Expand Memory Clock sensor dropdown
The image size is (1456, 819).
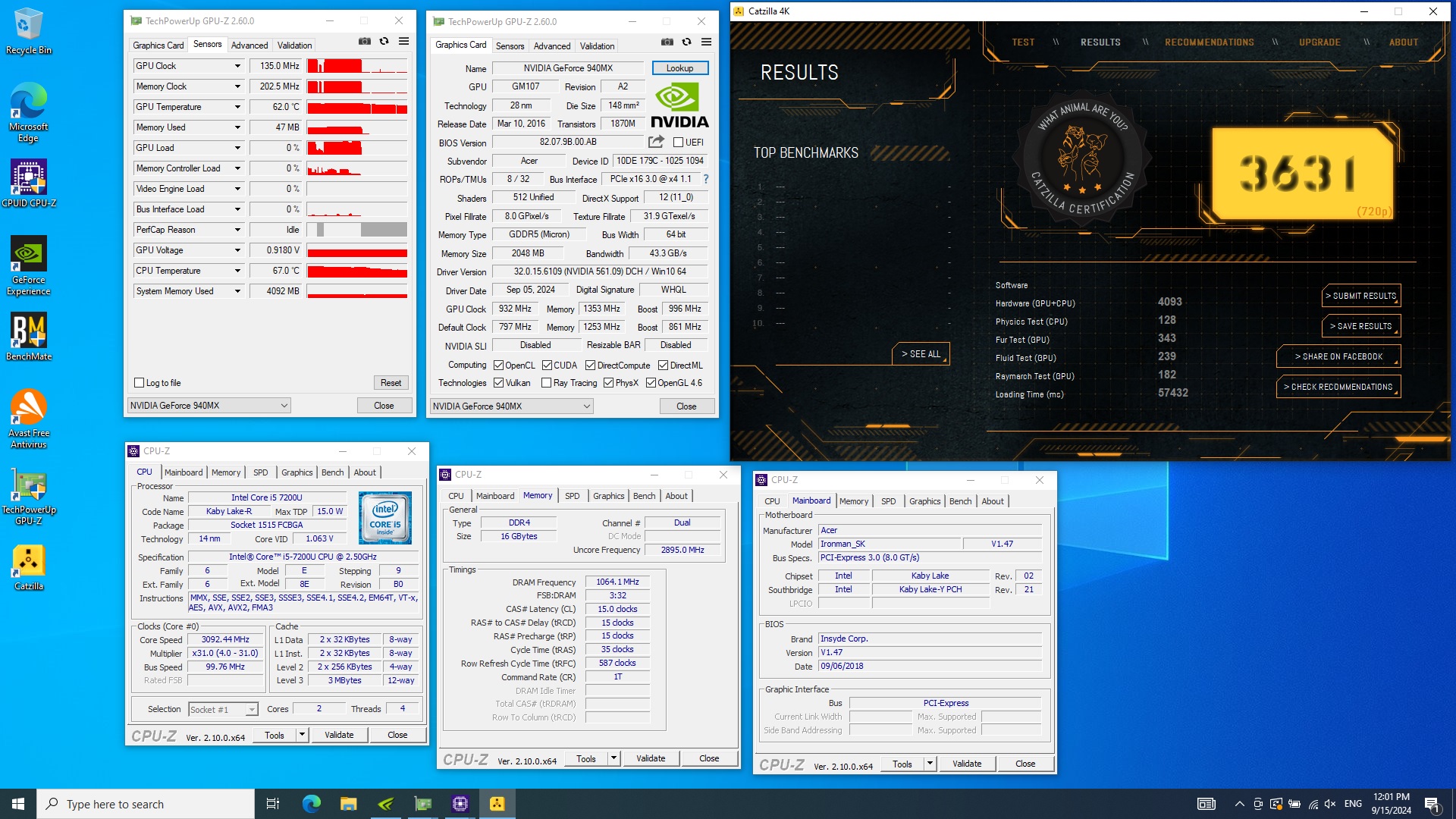[x=237, y=86]
